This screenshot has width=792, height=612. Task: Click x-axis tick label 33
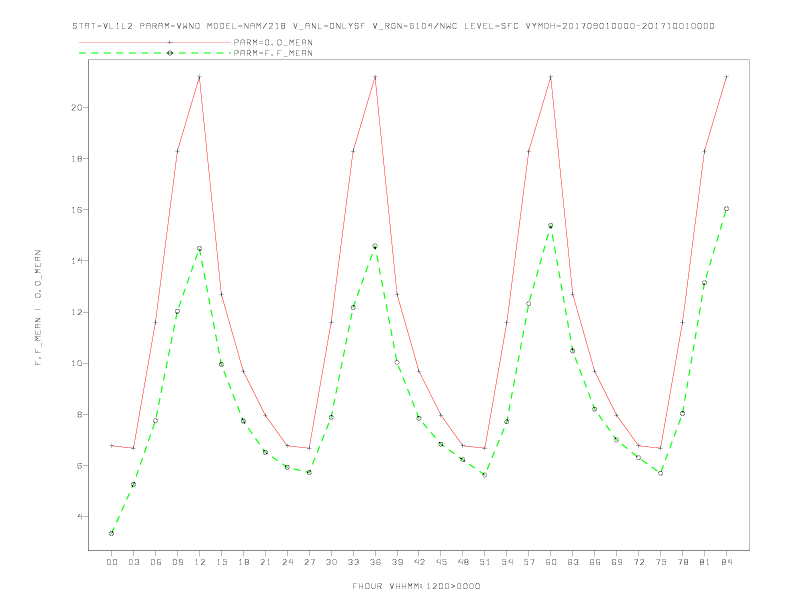click(x=353, y=562)
